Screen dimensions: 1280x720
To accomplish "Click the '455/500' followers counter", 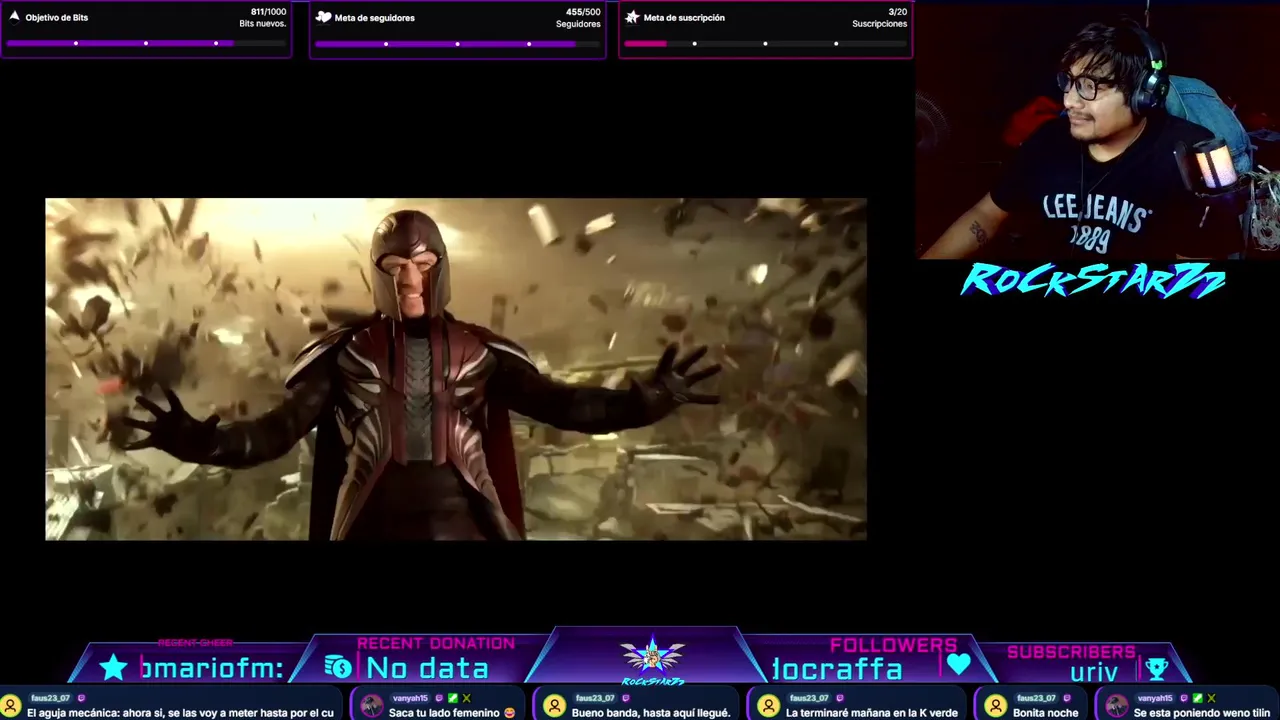I will click(583, 12).
